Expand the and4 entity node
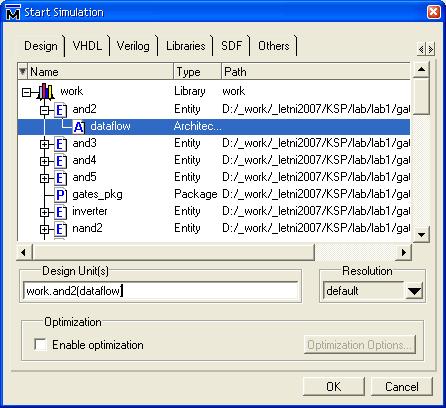This screenshot has height=408, width=446. point(44,161)
